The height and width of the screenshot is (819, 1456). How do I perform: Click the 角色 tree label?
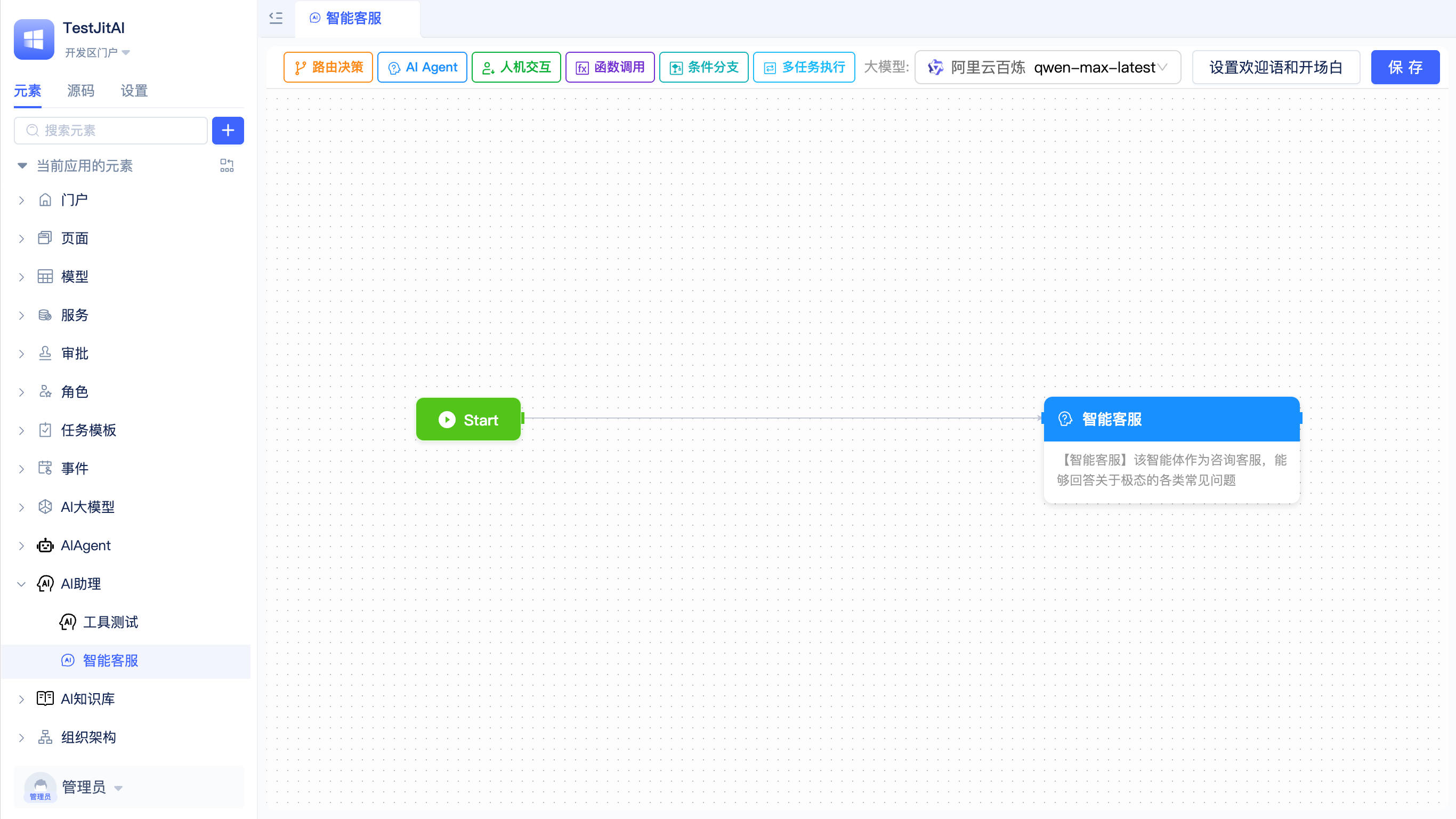point(75,391)
